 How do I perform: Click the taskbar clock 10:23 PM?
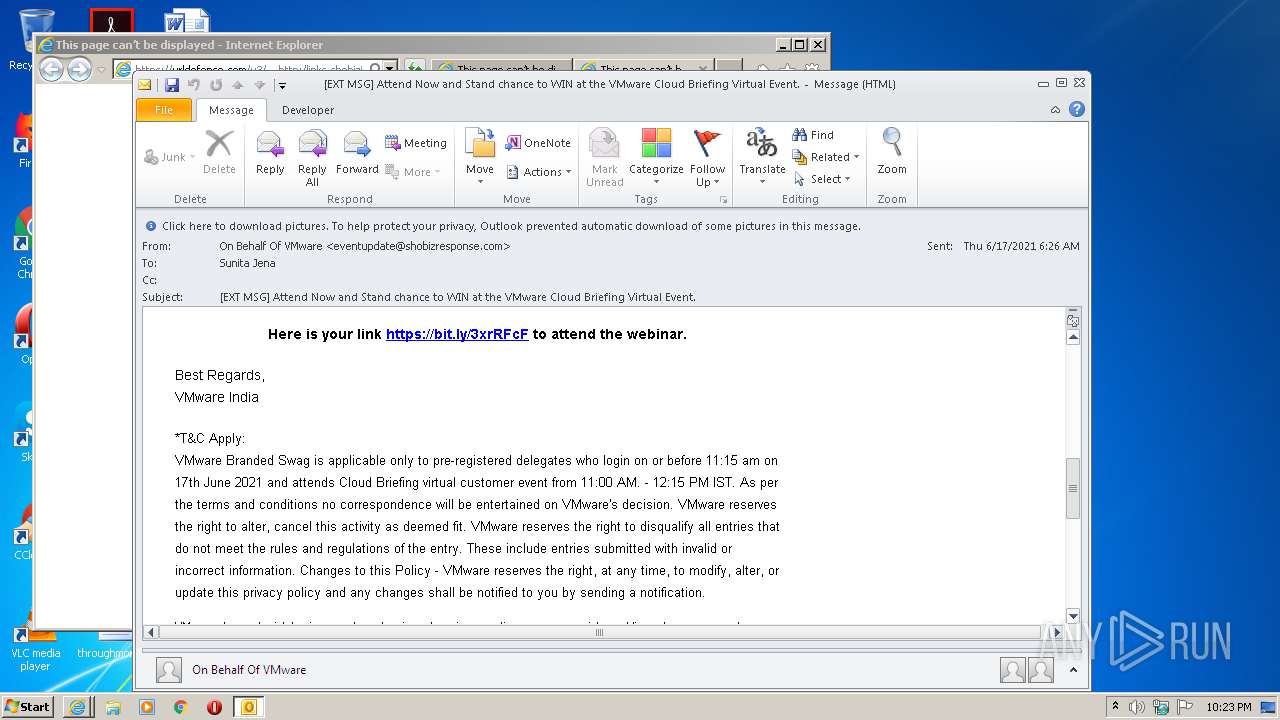pyautogui.click(x=1229, y=707)
